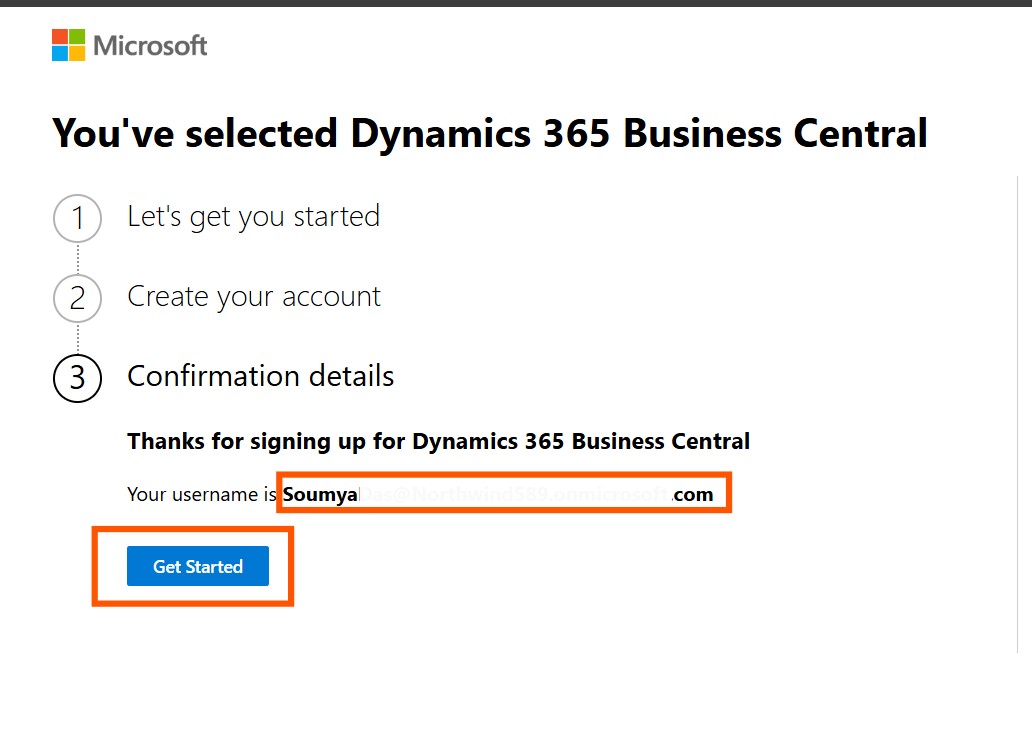Click the yellow square of Microsoft logo
Screen dimensions: 1032x747
[77, 53]
